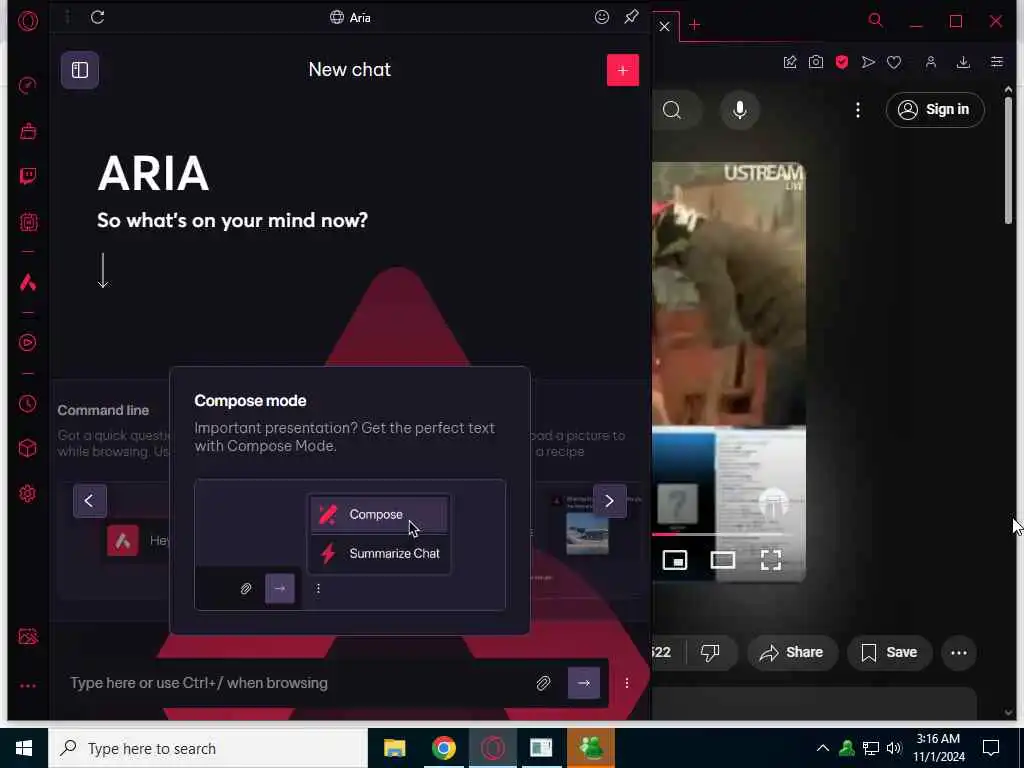Viewport: 1024px width, 768px height.
Task: Open the Aria AI sidebar icon
Action: pos(27,282)
